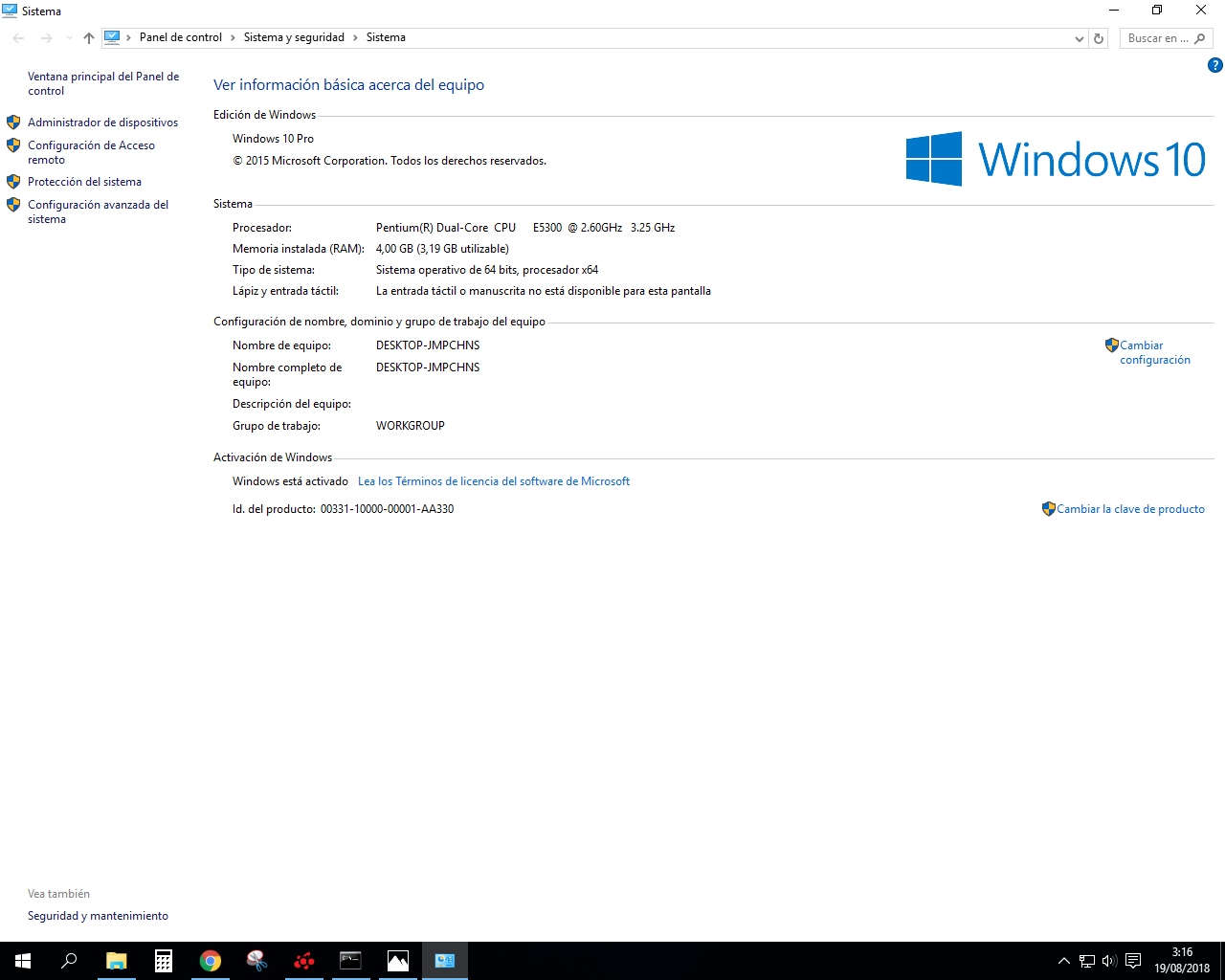Viewport: 1225px width, 980px height.
Task: Click Cambiar la clave de producto
Action: [1130, 509]
